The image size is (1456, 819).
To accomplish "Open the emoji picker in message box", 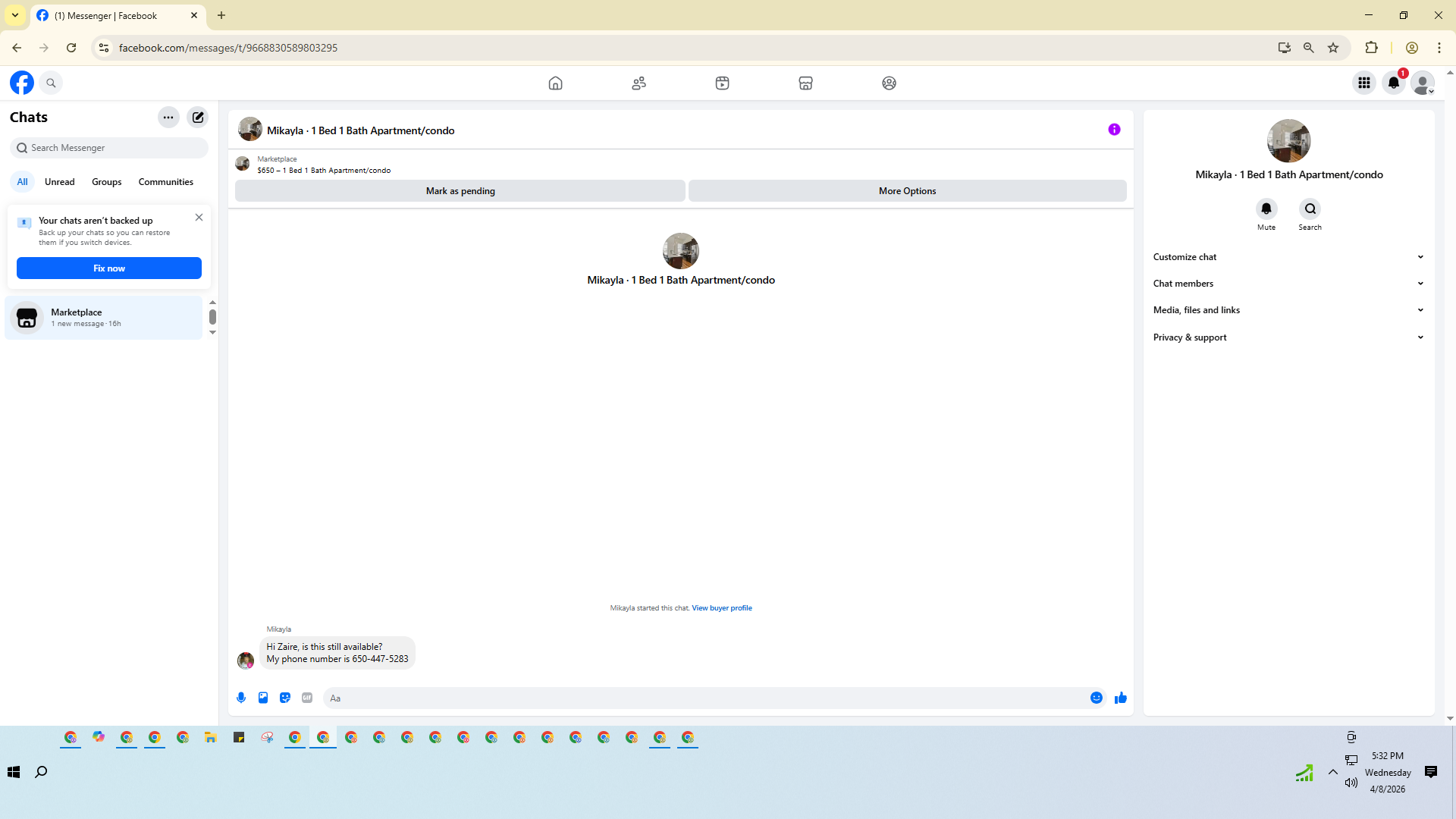I will (1097, 698).
